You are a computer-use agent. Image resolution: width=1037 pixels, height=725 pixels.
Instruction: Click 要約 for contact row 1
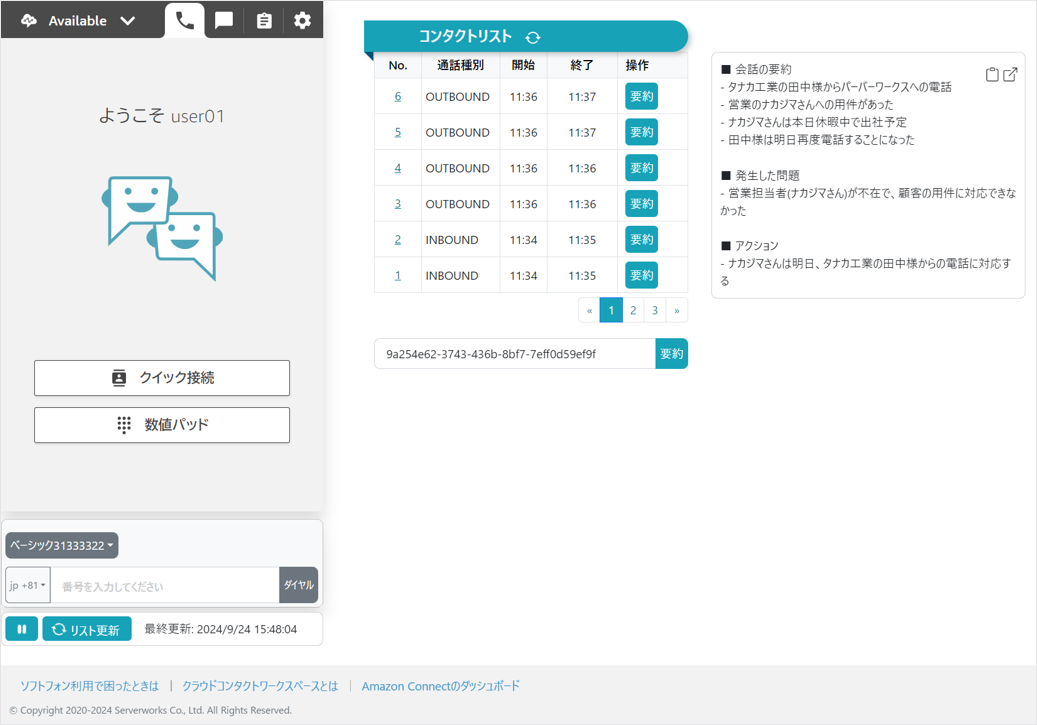[x=642, y=275]
